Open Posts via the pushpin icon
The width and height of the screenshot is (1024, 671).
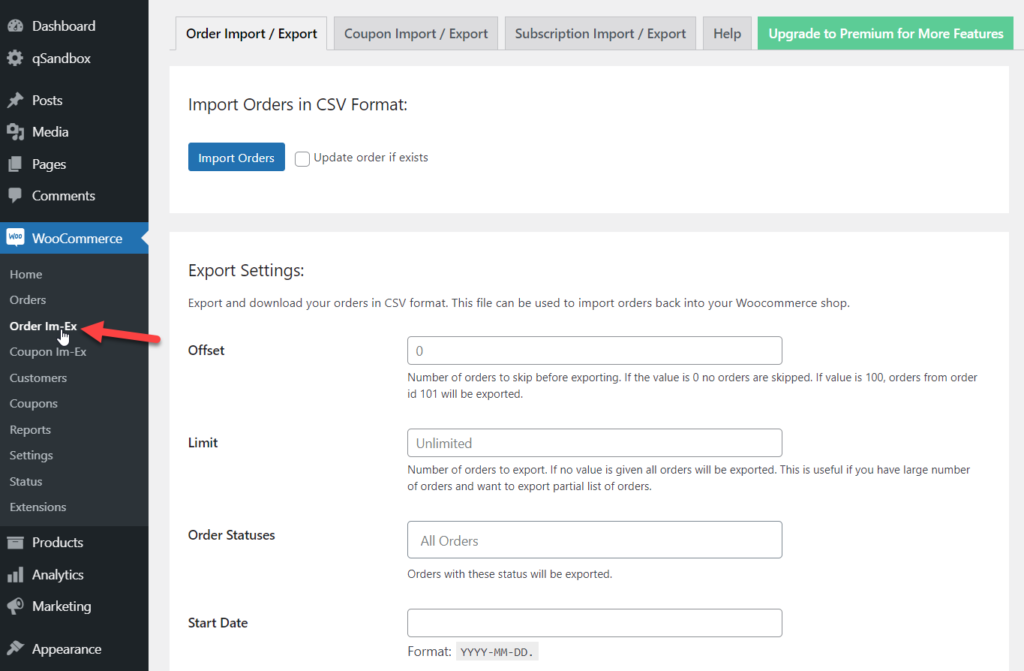point(15,100)
